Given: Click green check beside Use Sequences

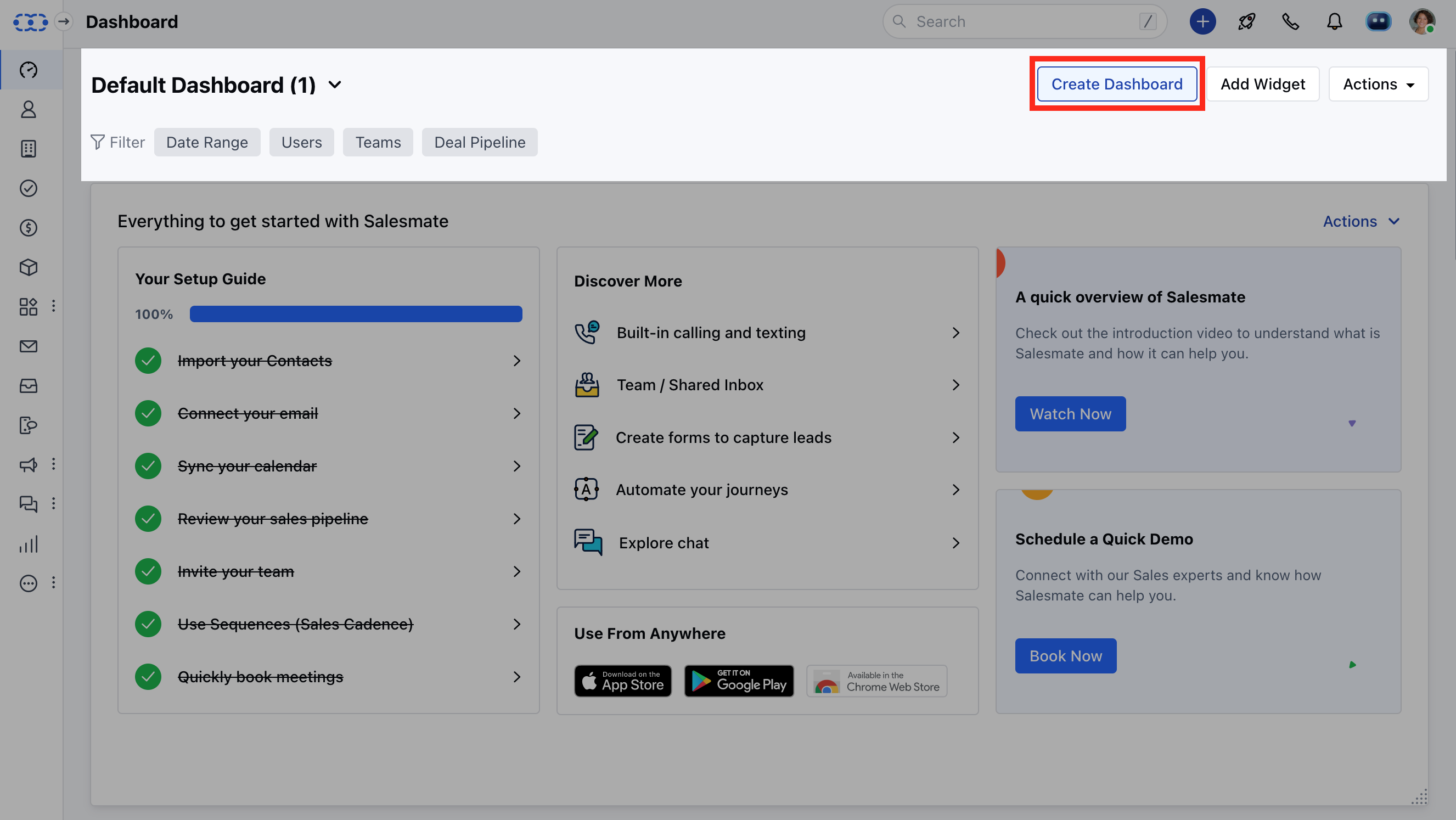Looking at the screenshot, I should click(148, 624).
